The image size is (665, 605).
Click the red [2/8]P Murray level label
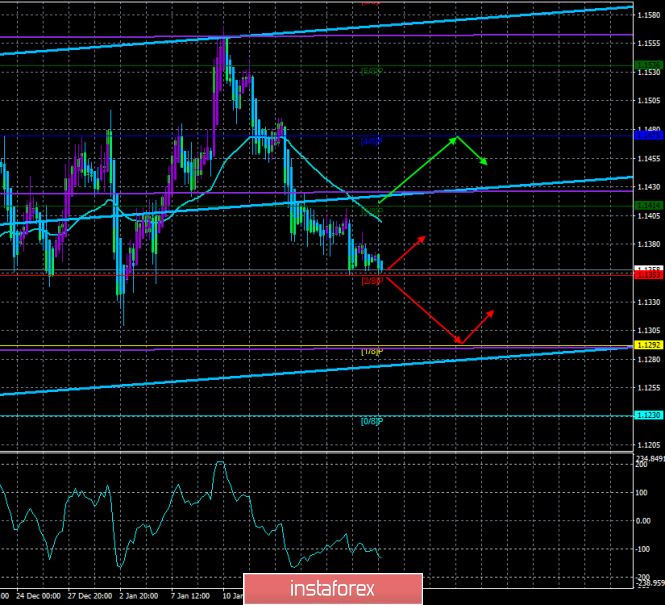point(372,281)
